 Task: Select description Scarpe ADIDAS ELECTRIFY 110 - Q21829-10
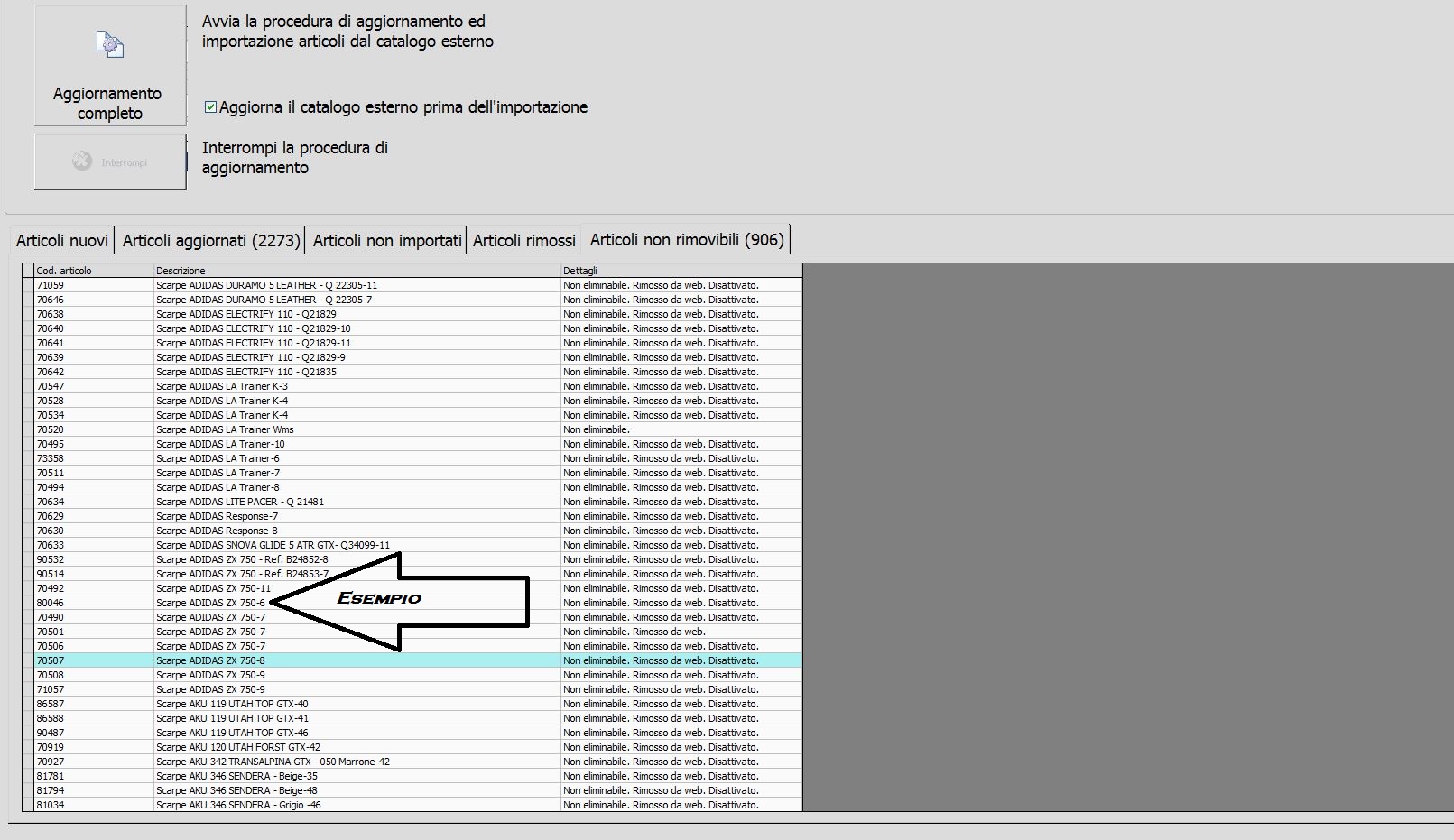tap(254, 328)
